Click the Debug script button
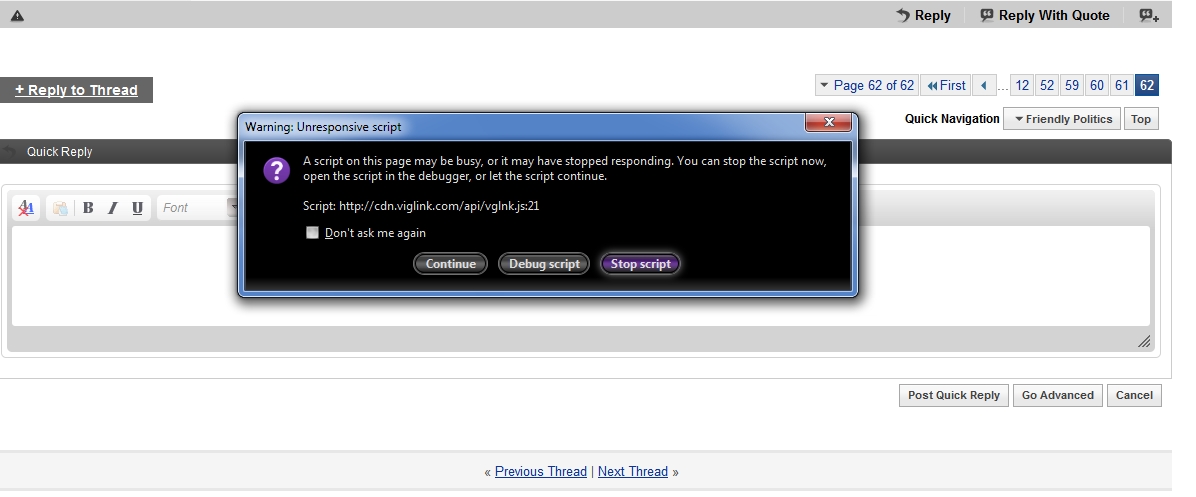This screenshot has width=1196, height=497. point(544,264)
